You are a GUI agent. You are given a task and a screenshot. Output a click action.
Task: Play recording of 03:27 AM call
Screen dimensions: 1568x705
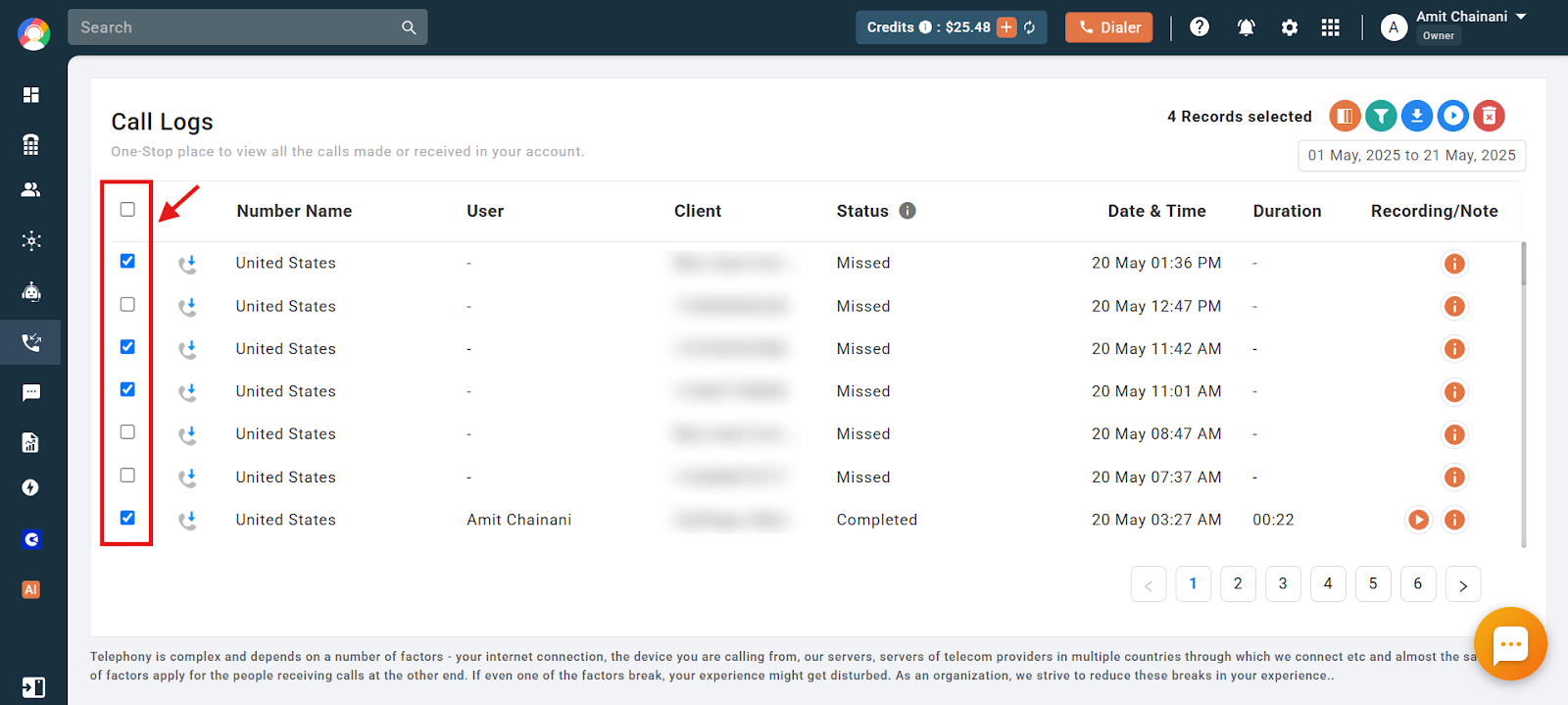tap(1418, 520)
